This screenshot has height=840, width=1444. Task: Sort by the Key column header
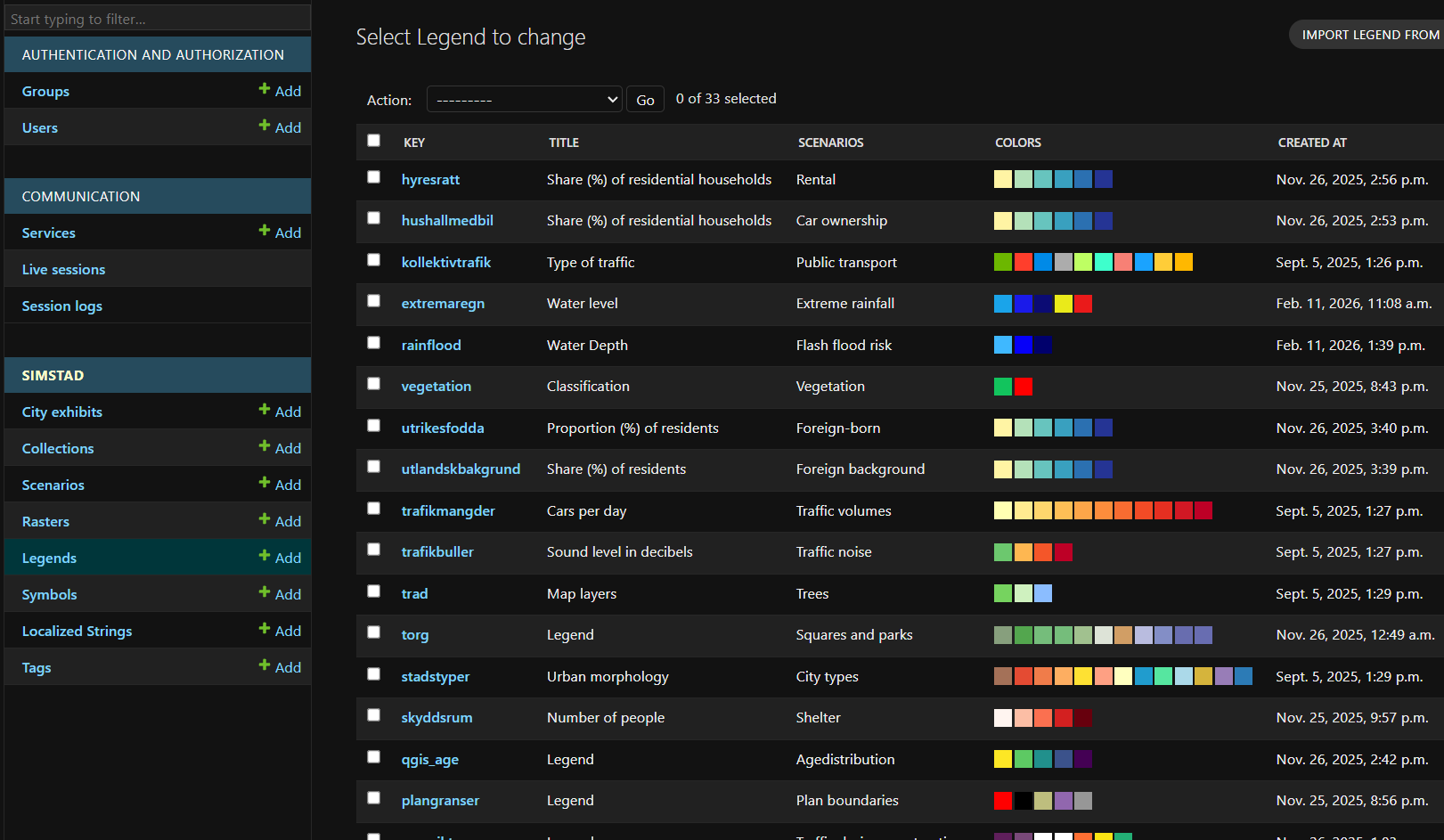point(414,143)
